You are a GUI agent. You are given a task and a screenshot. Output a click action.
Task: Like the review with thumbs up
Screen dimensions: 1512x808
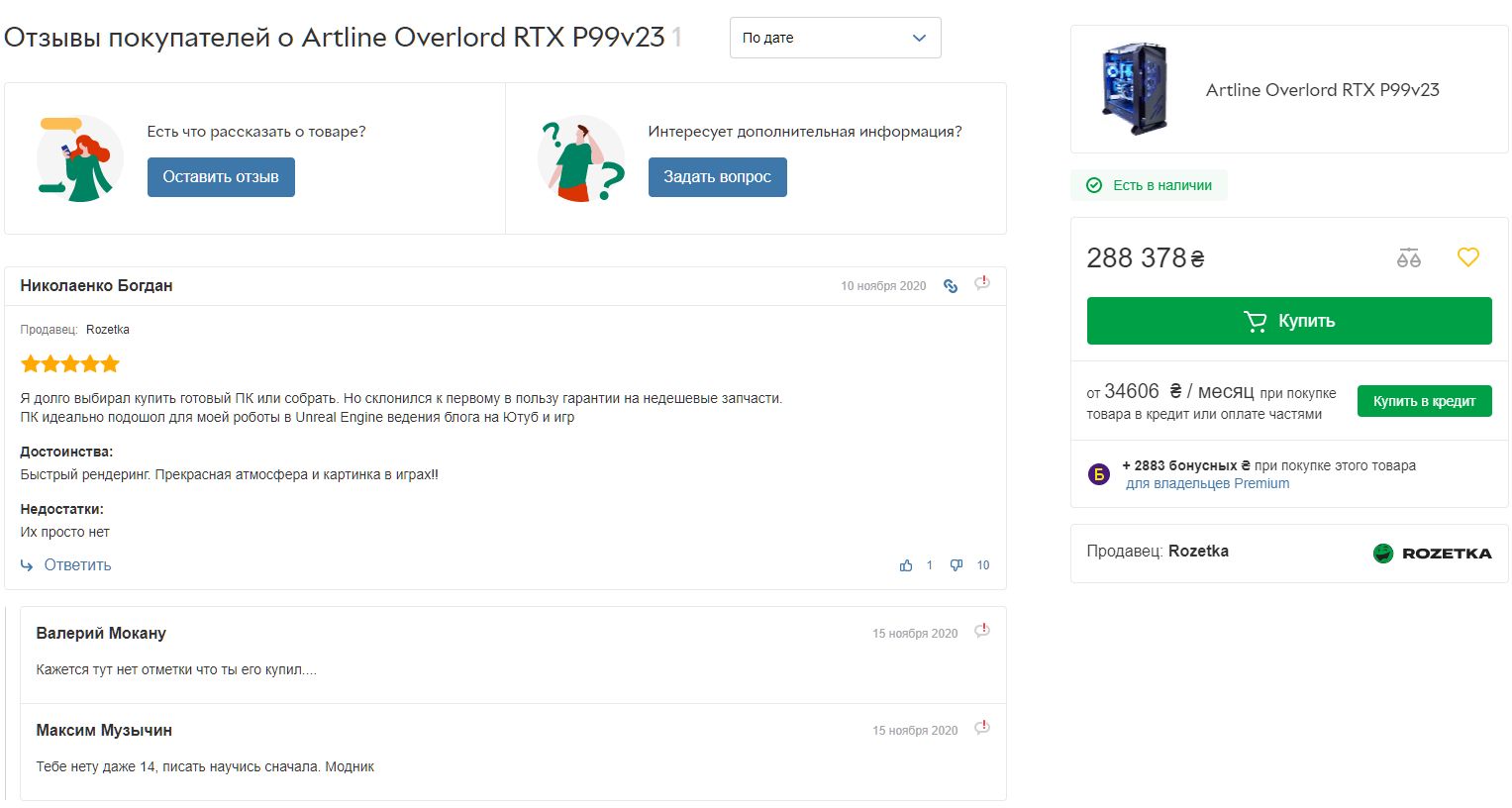tap(906, 565)
